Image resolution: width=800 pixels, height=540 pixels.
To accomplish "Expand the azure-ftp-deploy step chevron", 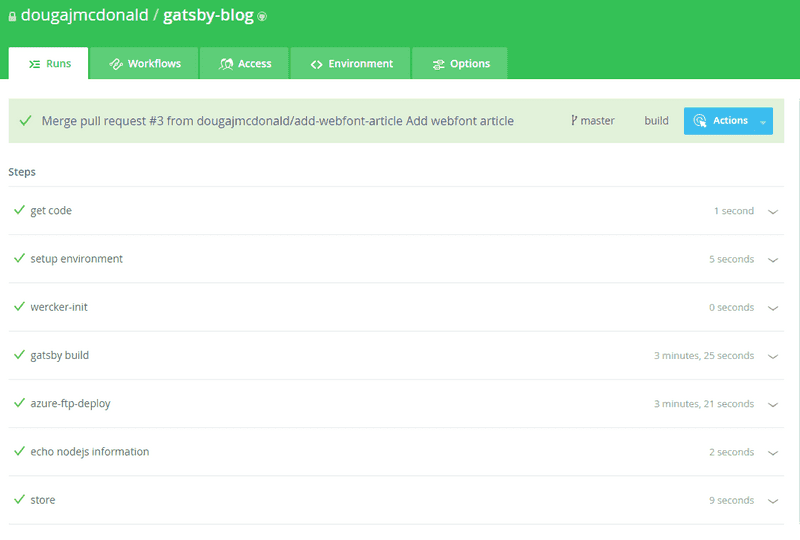I will [x=773, y=405].
